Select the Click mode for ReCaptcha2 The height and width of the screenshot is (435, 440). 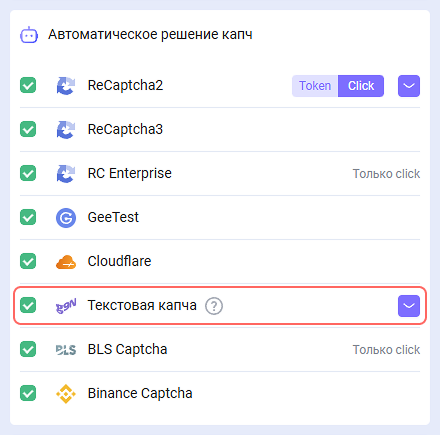pyautogui.click(x=361, y=86)
